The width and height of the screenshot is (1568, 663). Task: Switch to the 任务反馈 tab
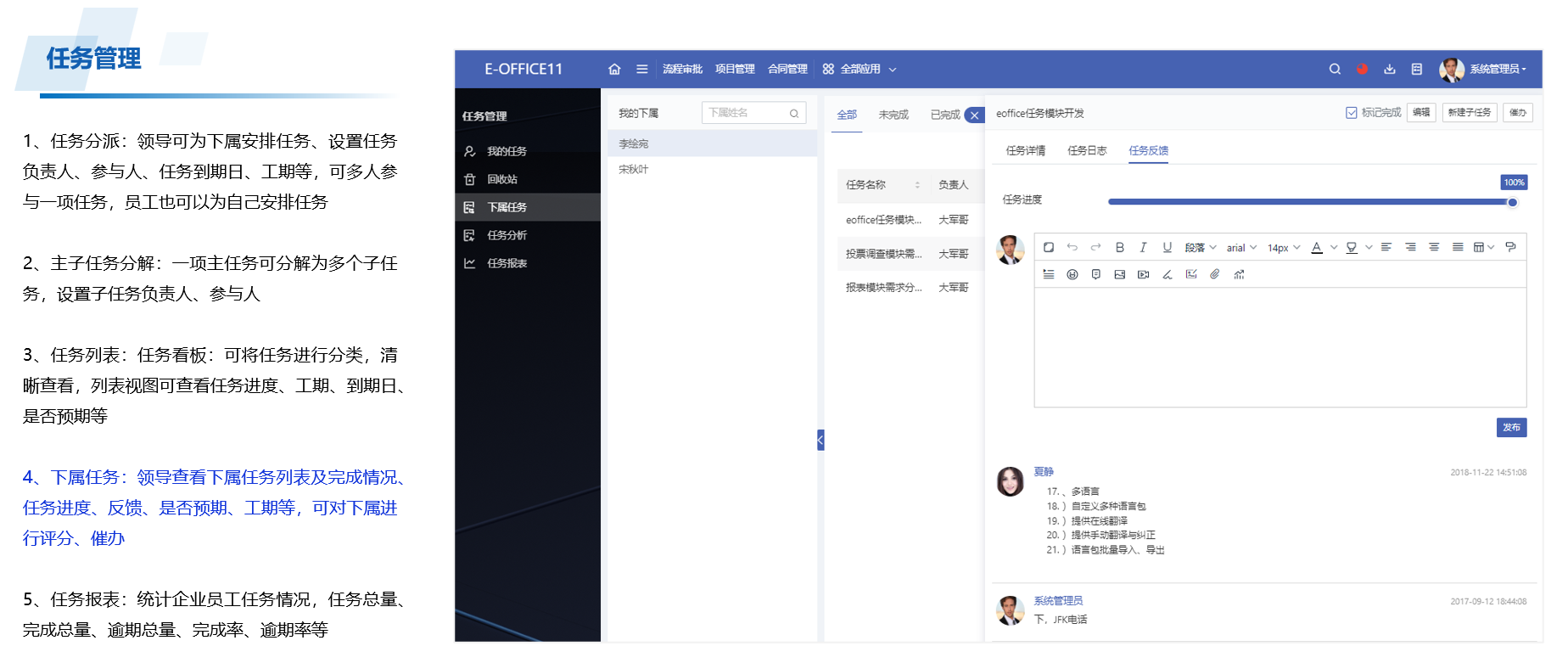pyautogui.click(x=1149, y=150)
